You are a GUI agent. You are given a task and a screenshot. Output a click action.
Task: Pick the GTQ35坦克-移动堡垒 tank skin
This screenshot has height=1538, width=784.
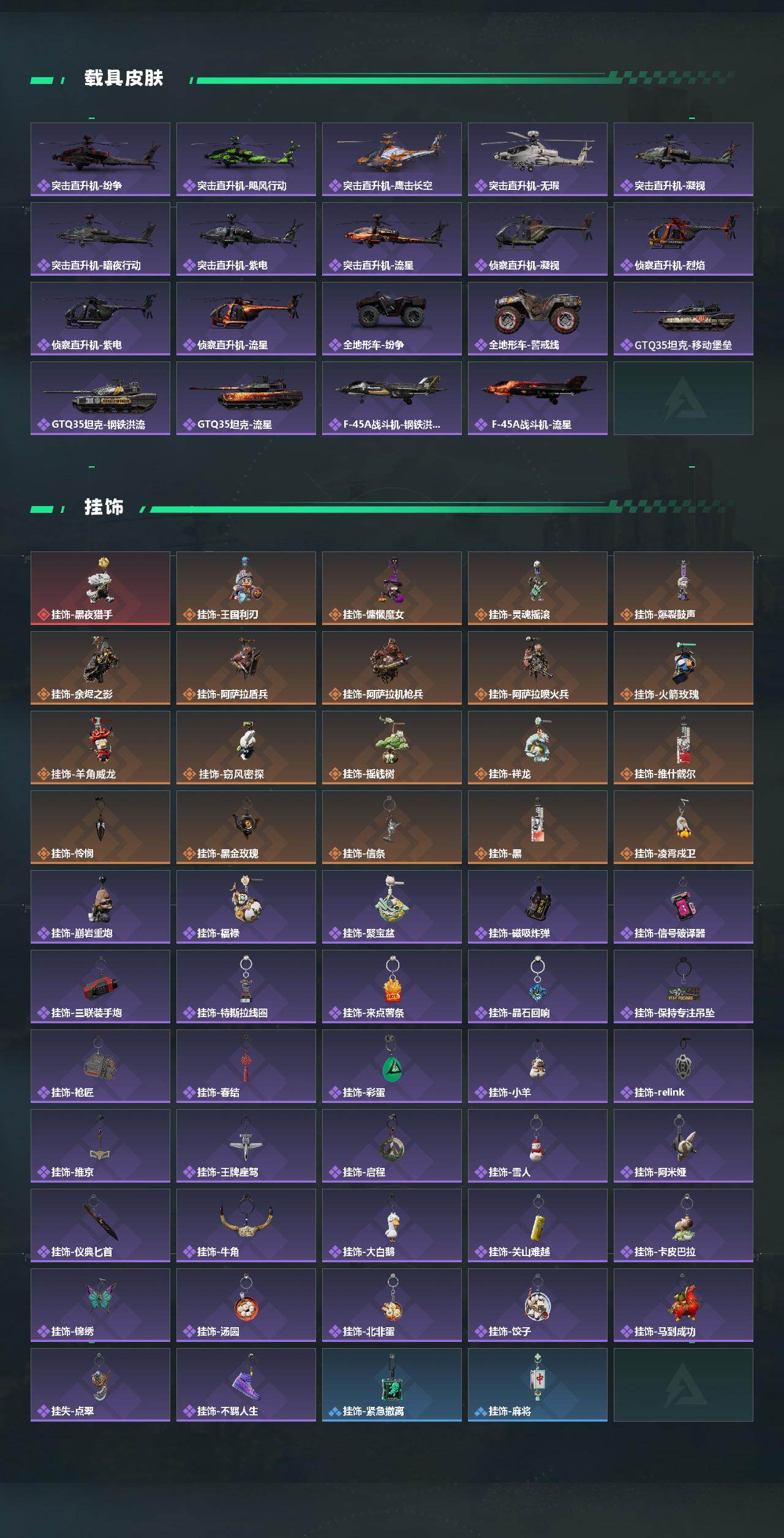pos(684,319)
